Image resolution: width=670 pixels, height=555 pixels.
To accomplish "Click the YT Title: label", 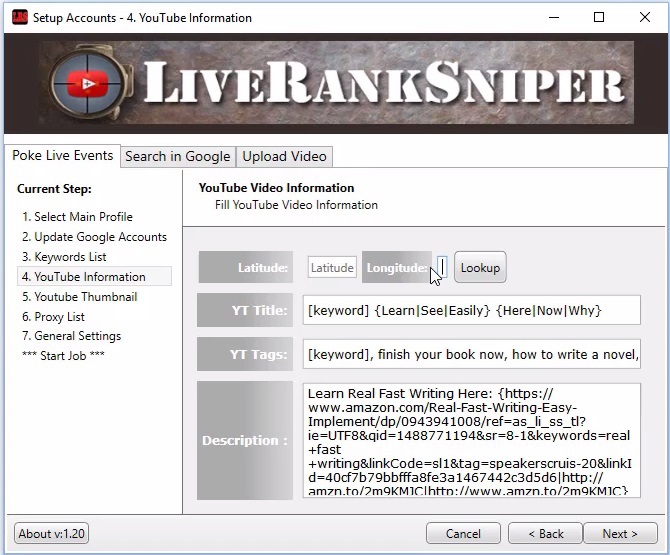I will 245,310.
